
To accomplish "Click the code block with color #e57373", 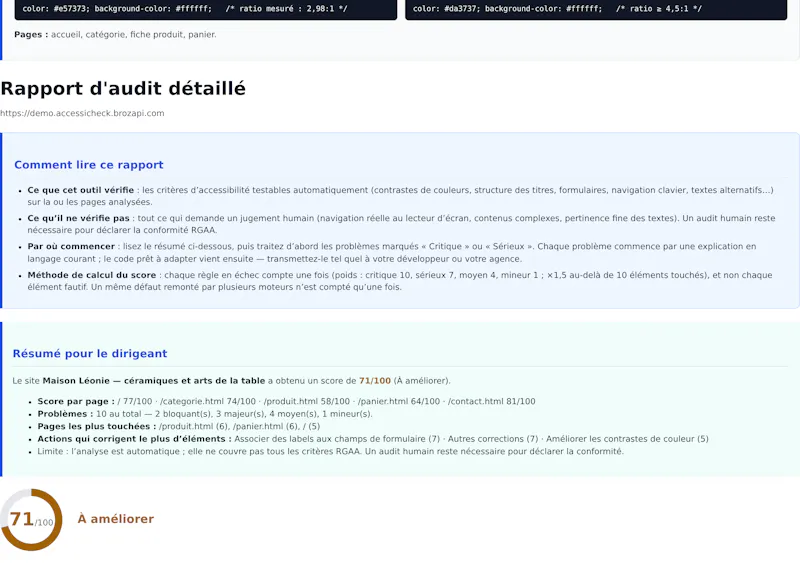I will [x=206, y=10].
